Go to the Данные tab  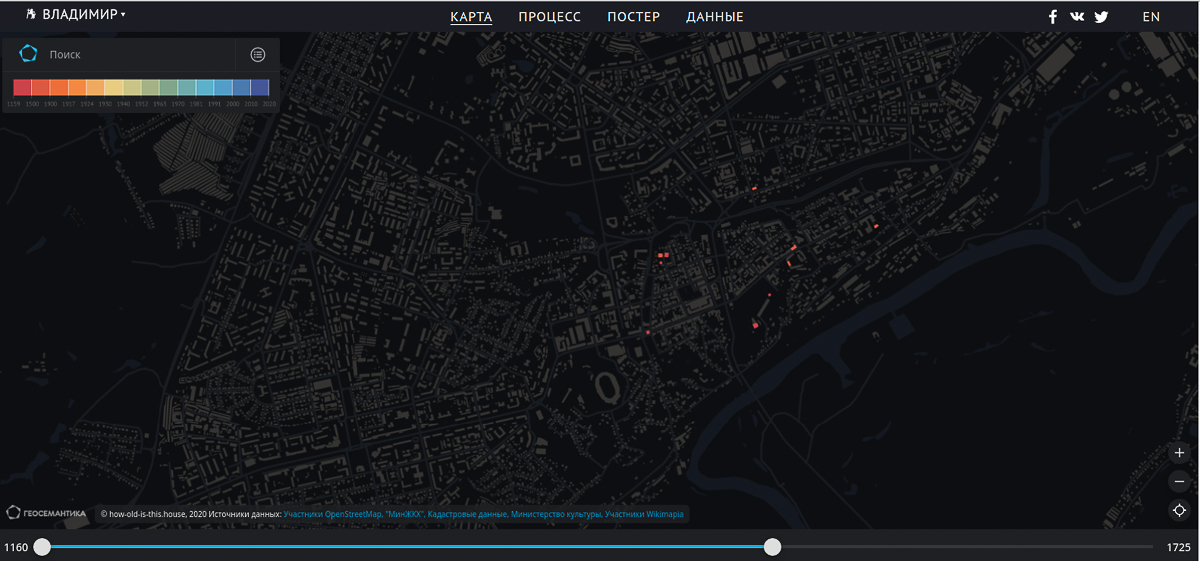tap(714, 17)
